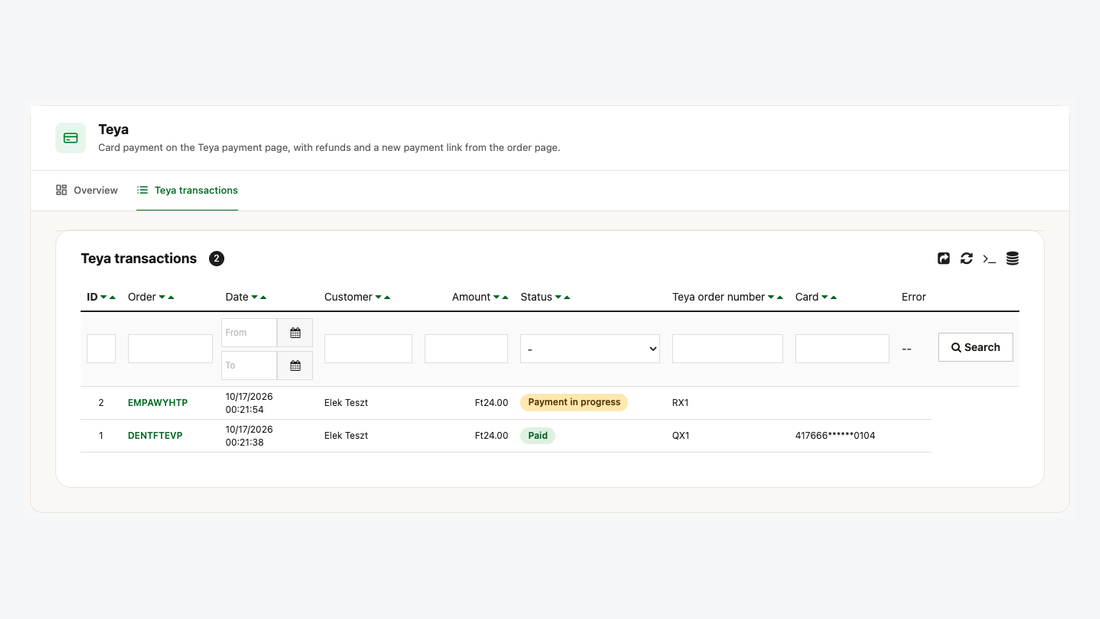Open the Status filter dropdown

590,349
